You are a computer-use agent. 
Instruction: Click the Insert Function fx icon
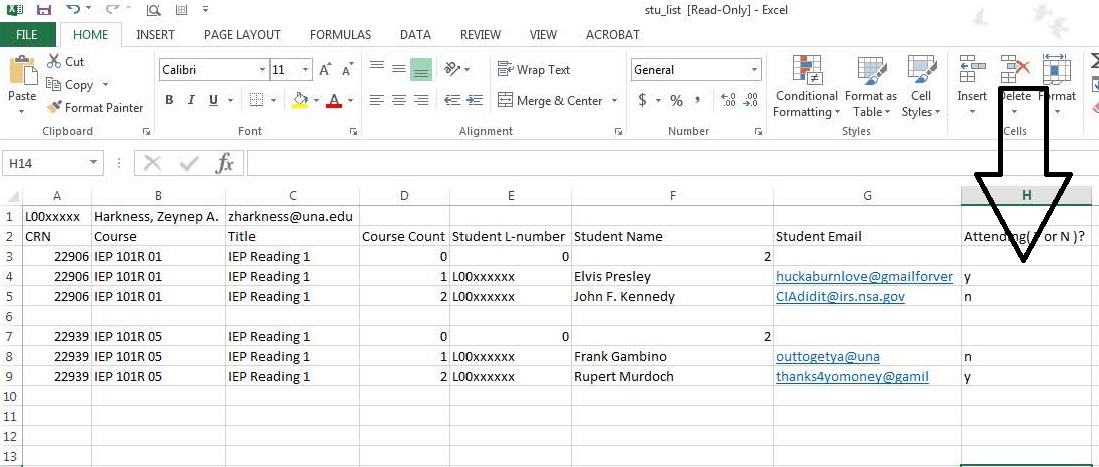[225, 163]
